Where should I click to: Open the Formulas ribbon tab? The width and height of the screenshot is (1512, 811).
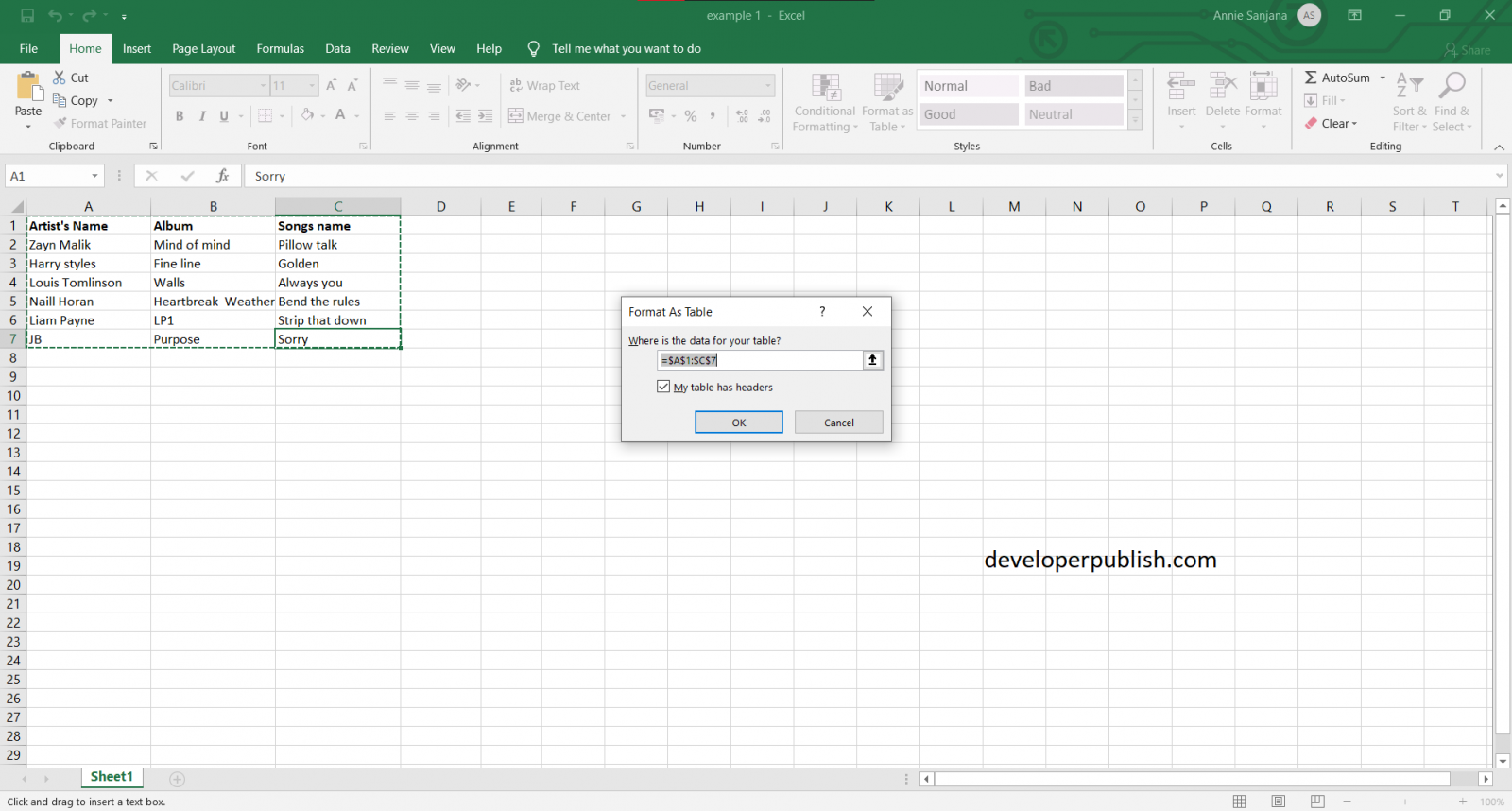click(280, 49)
